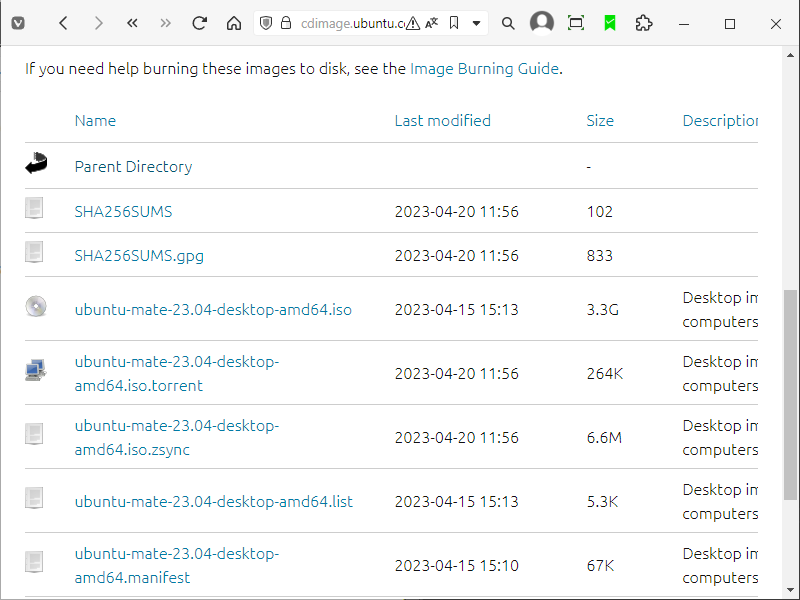Image resolution: width=800 pixels, height=600 pixels.
Task: Sort listing by Description column
Action: tap(720, 120)
